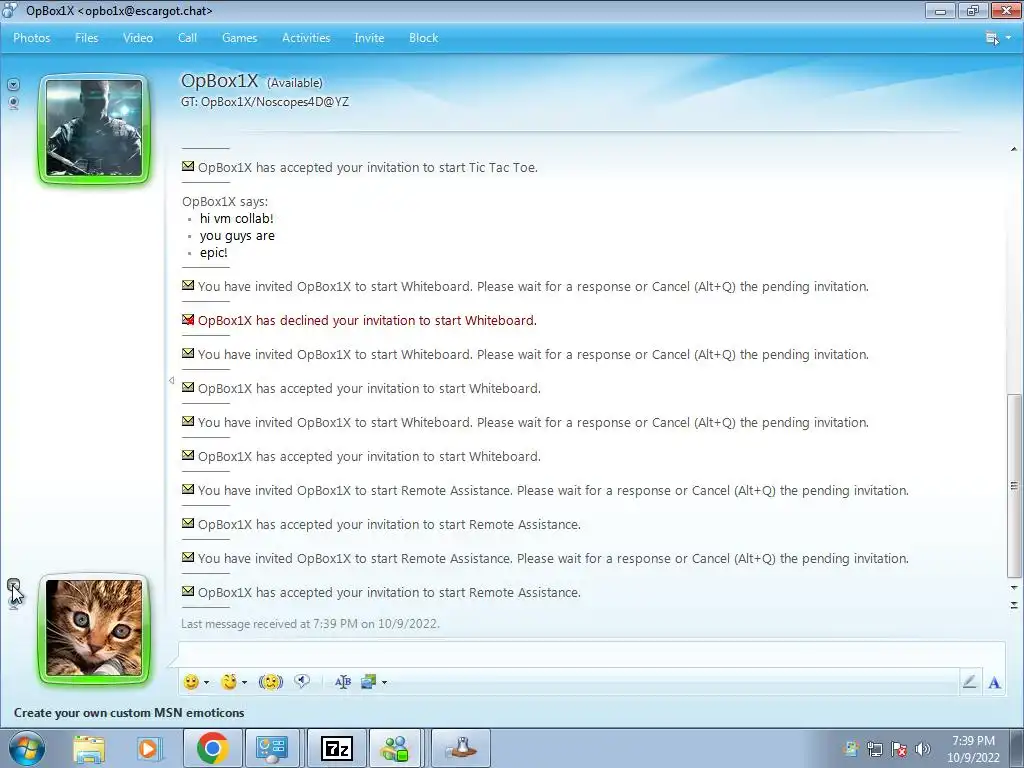Click the webcam icon under OpBox1X picture options
This screenshot has width=1024, height=768.
click(13, 103)
